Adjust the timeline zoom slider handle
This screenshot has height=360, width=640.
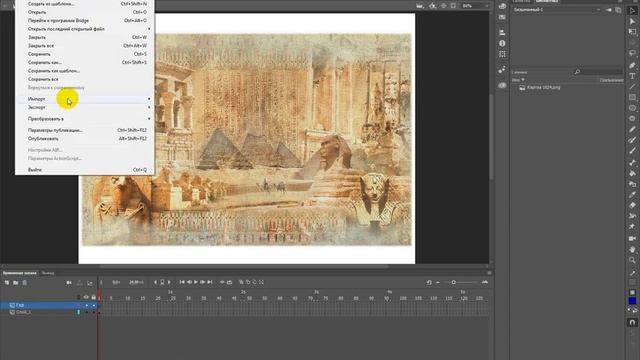point(453,282)
